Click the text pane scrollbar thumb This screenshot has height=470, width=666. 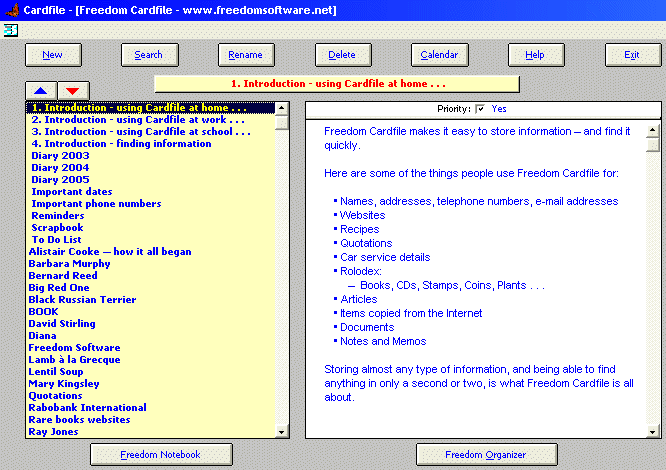coord(653,145)
